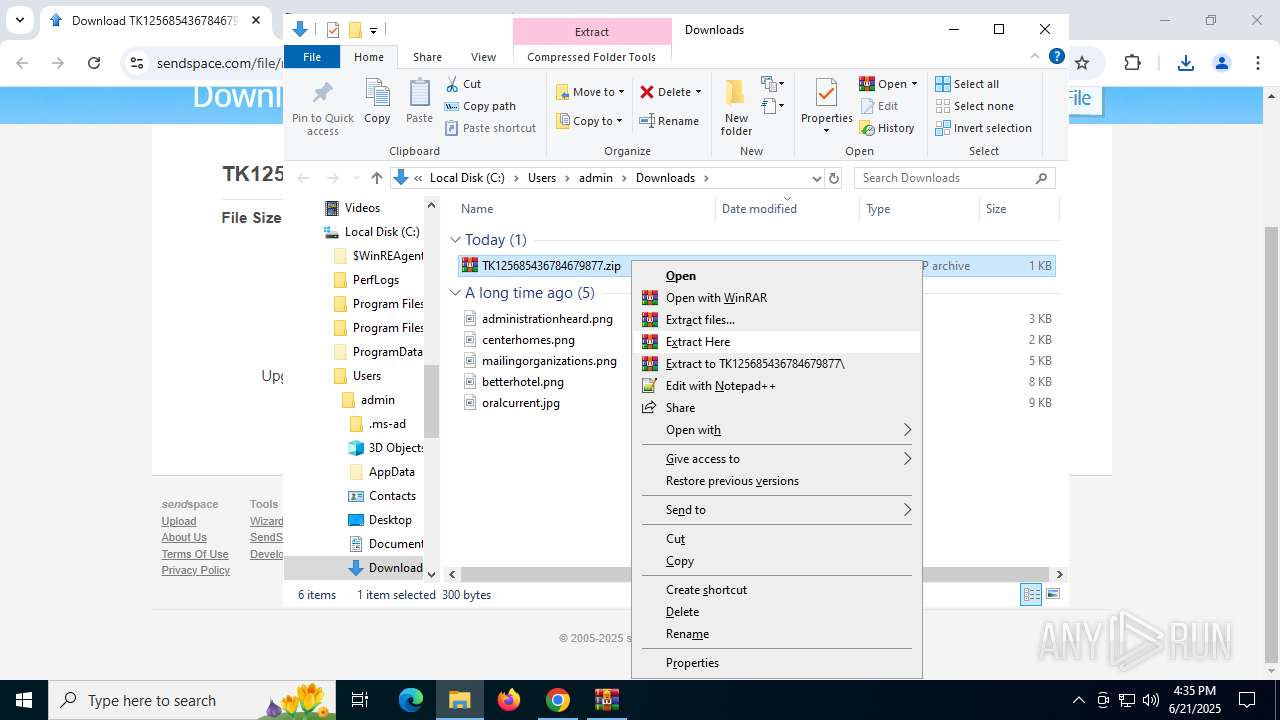
Task: Open WinRAR from the taskbar
Action: tap(607, 700)
